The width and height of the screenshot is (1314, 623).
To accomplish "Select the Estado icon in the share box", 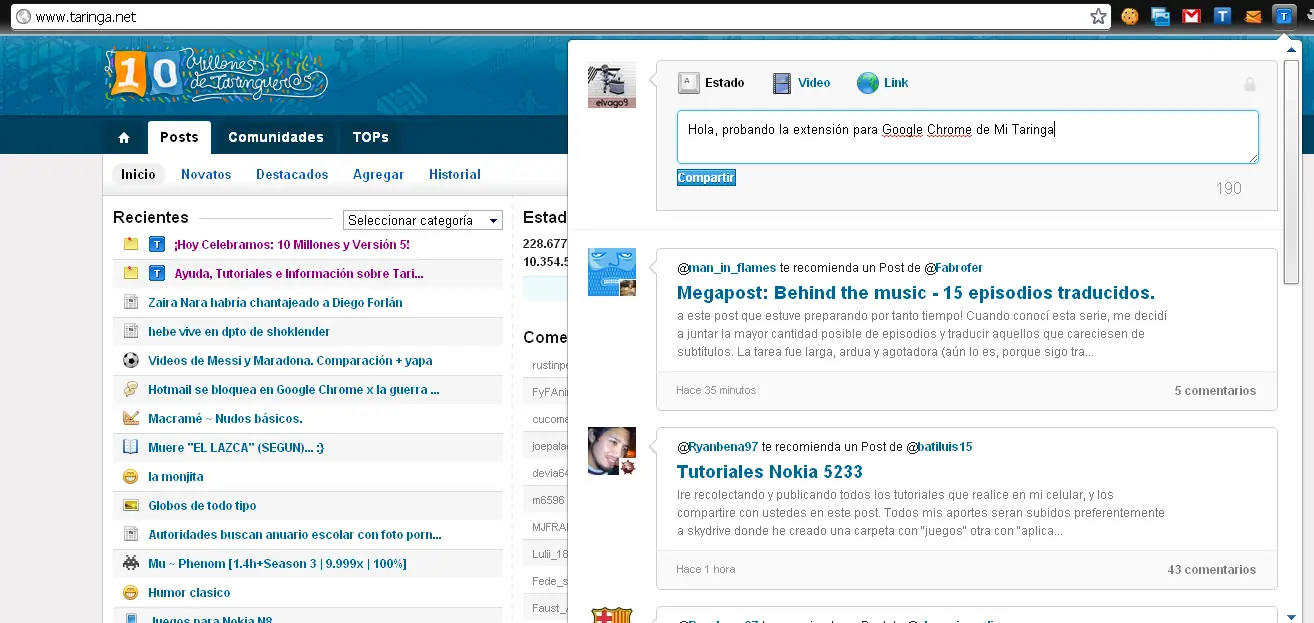I will 689,82.
